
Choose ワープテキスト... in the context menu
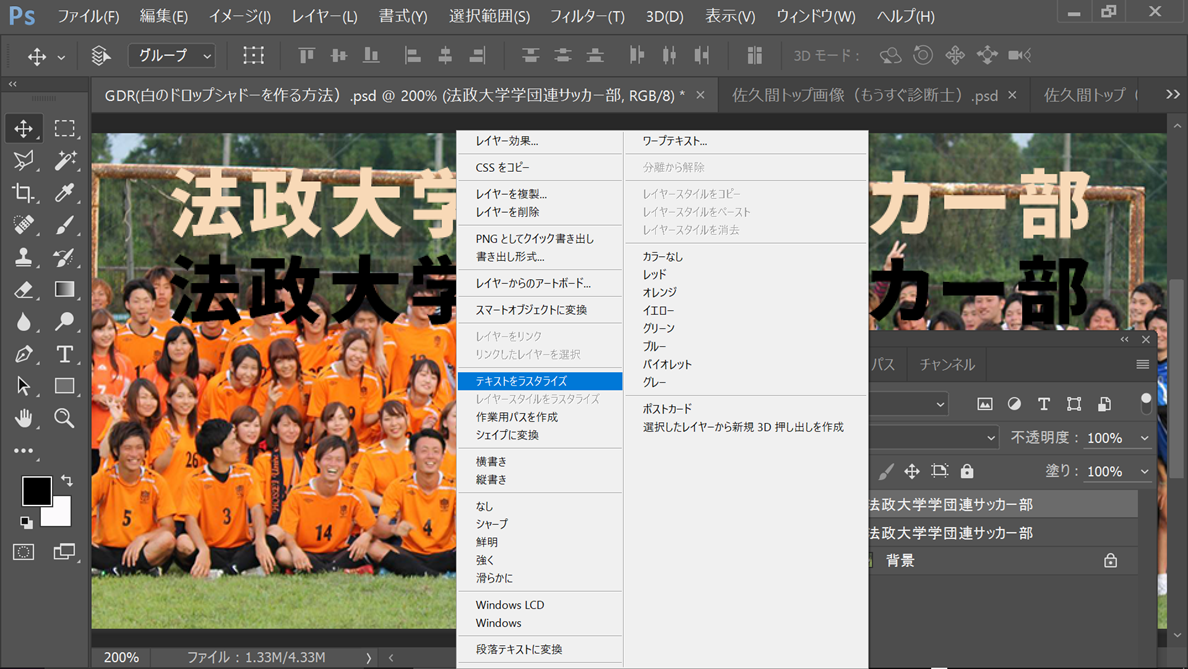click(746, 141)
